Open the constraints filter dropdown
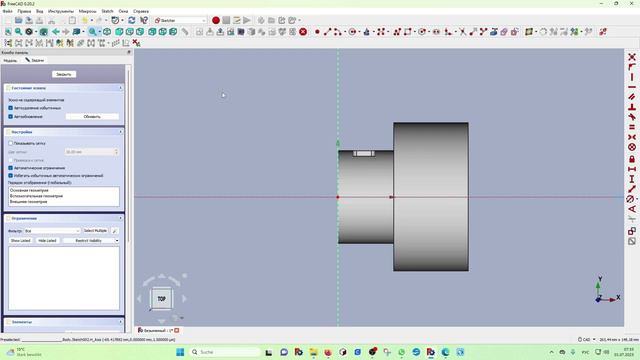Image resolution: width=640 pixels, height=360 pixels. pos(52,231)
